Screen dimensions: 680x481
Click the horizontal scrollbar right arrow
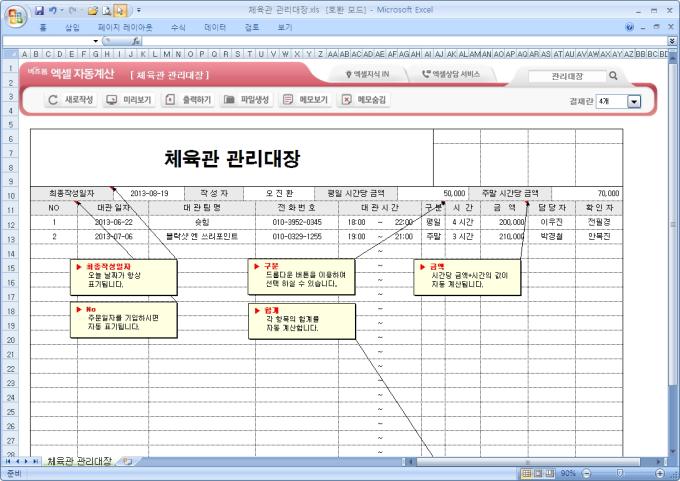[659, 462]
